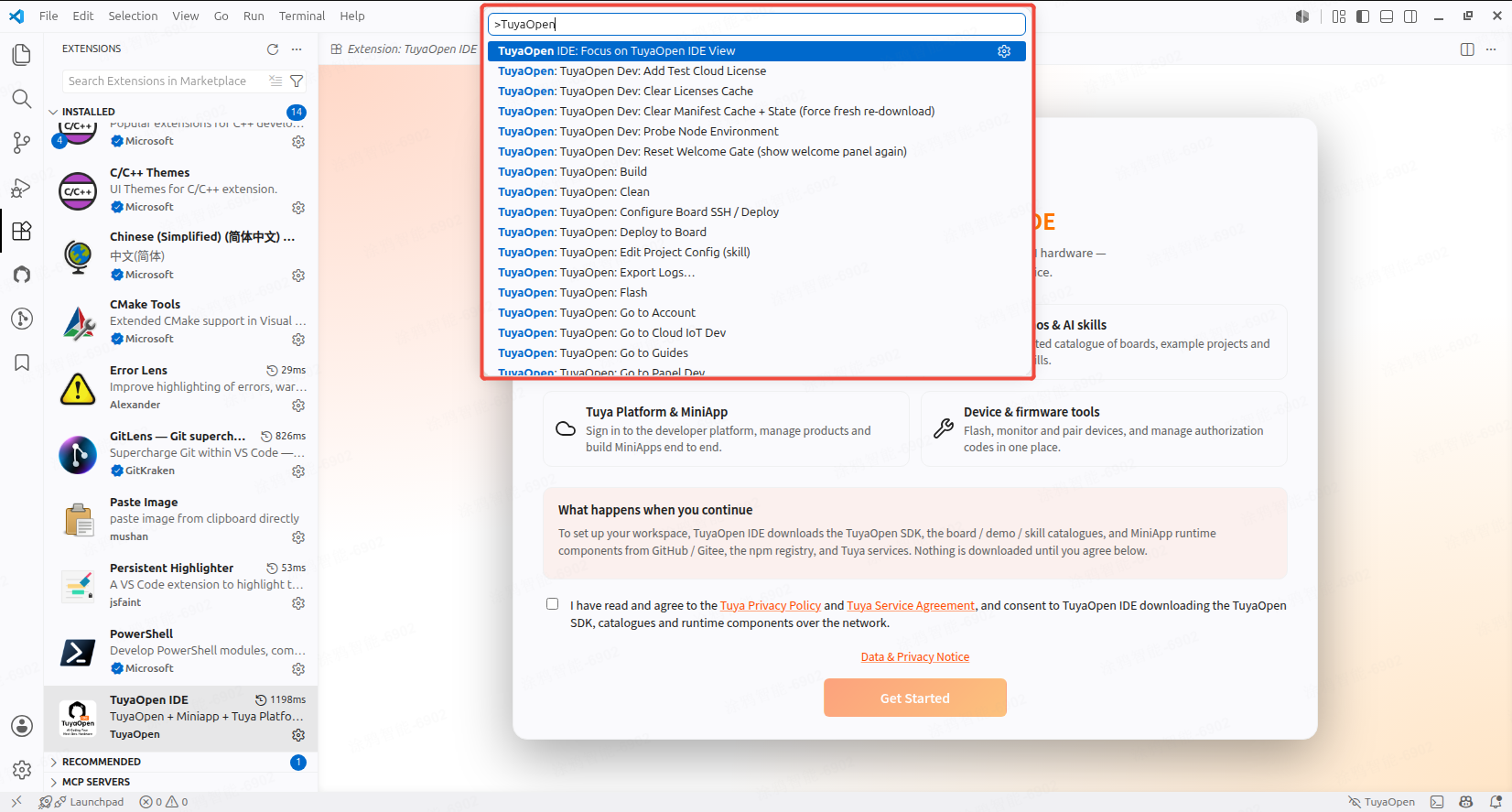
Task: Open the Selection menu
Action: click(133, 16)
